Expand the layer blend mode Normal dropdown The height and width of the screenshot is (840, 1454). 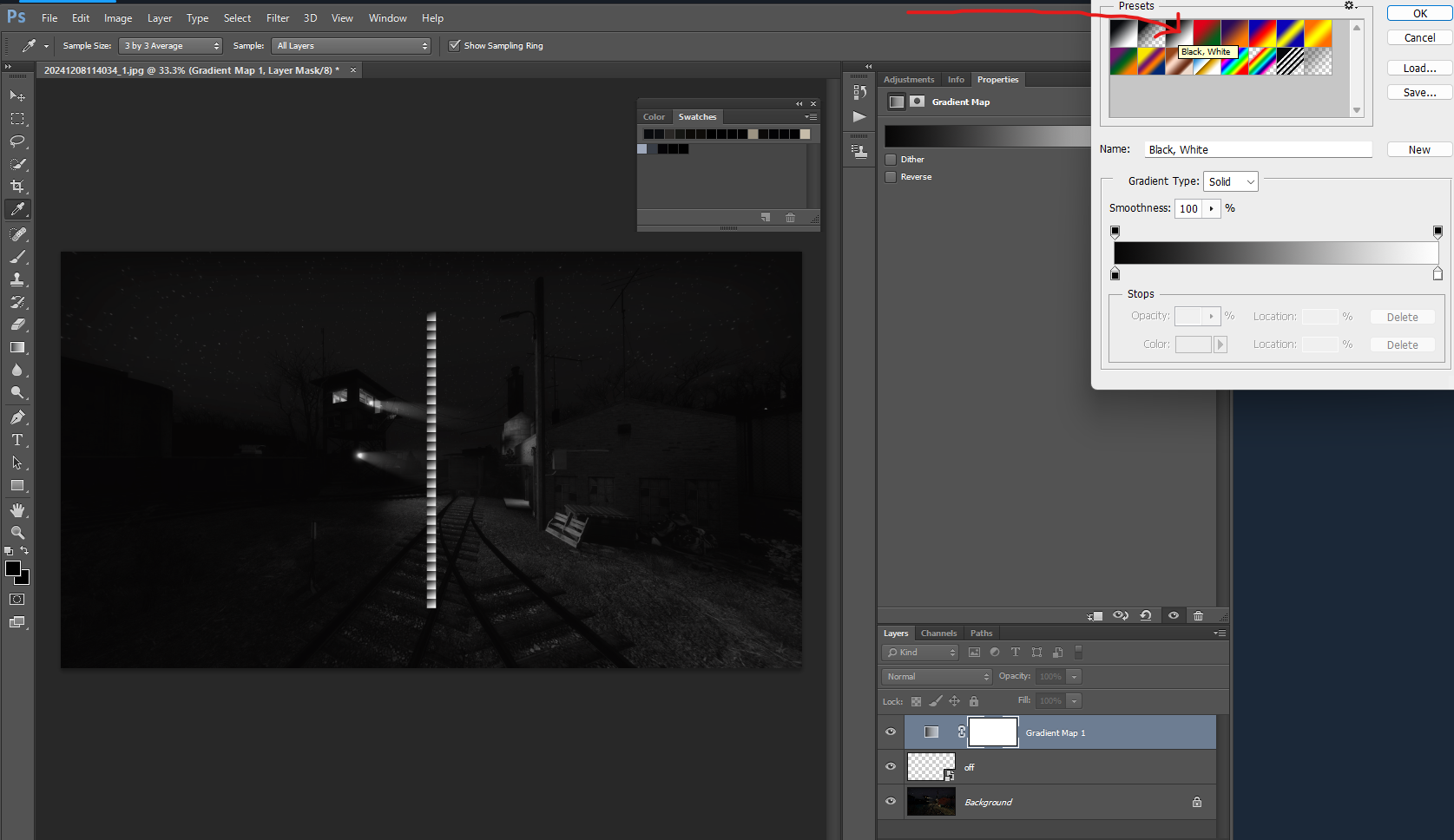(937, 677)
